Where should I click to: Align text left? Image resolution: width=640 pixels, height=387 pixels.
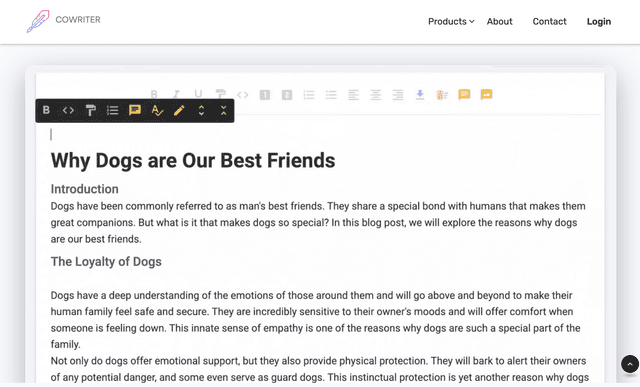tap(353, 95)
